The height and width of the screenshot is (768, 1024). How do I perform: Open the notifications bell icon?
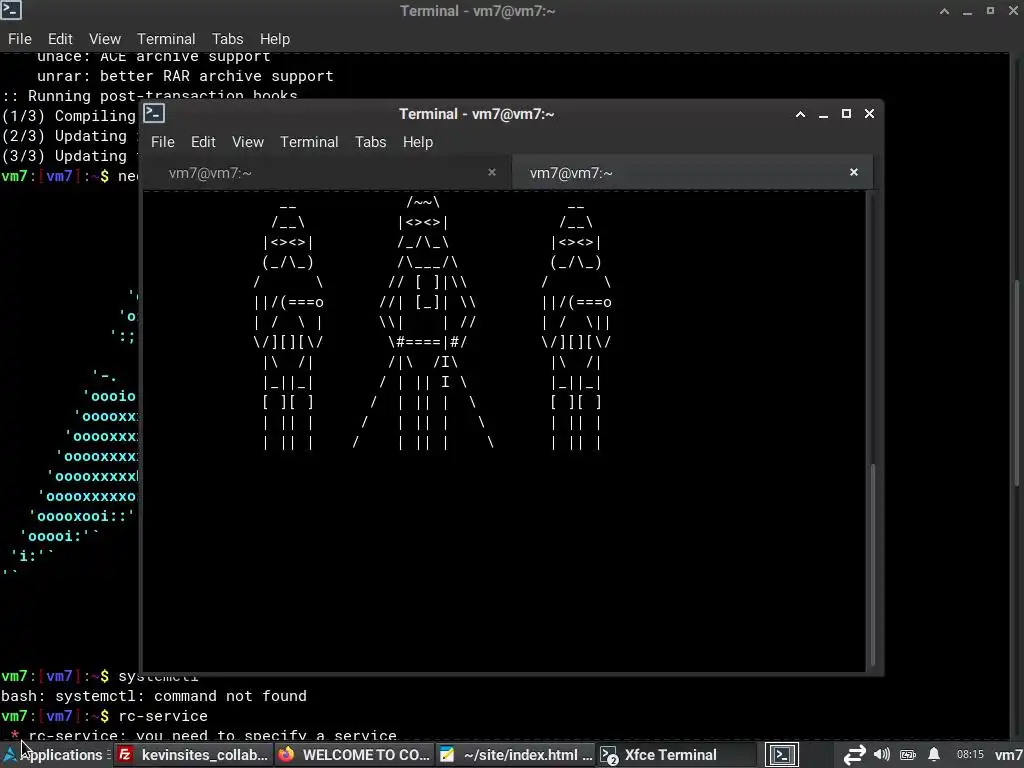coord(934,754)
